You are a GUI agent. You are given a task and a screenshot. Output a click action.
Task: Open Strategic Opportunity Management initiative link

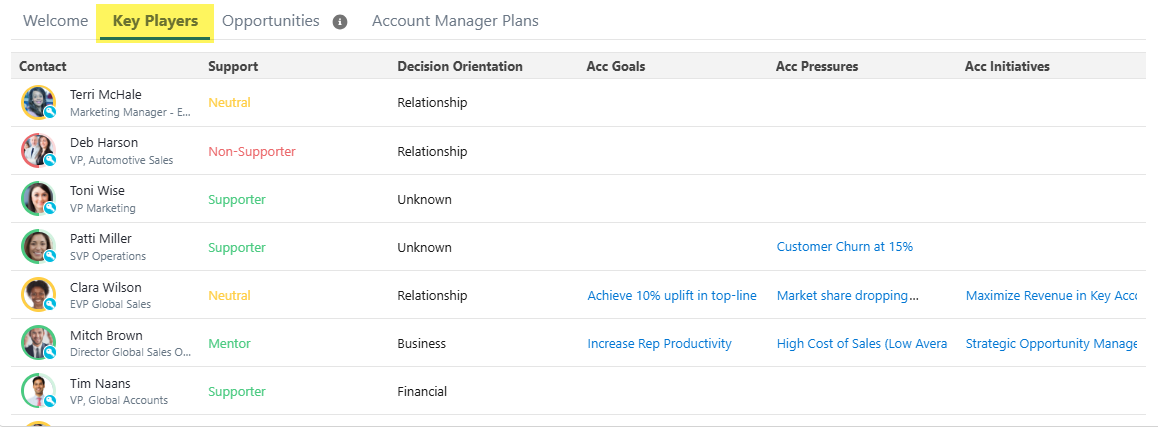(x=1051, y=344)
